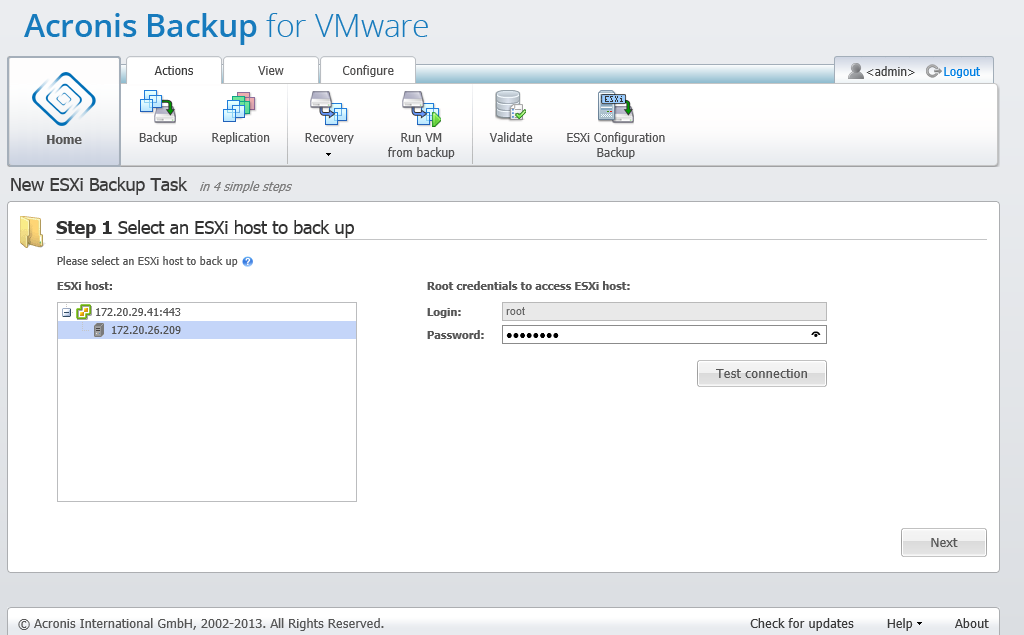Click the Acronis Backup for VMware title
1024x635 pixels.
pos(226,26)
